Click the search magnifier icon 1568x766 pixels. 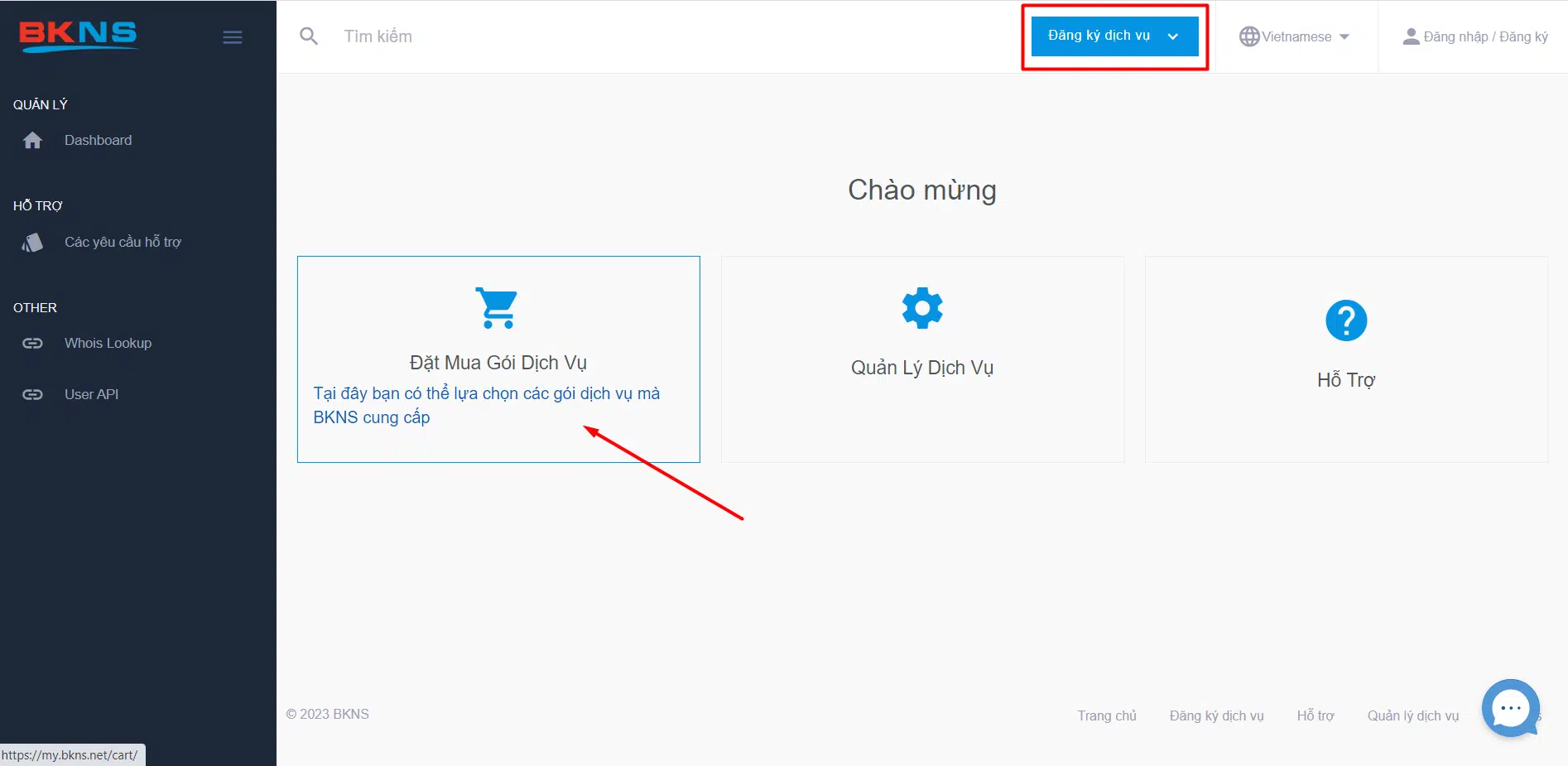pyautogui.click(x=309, y=36)
